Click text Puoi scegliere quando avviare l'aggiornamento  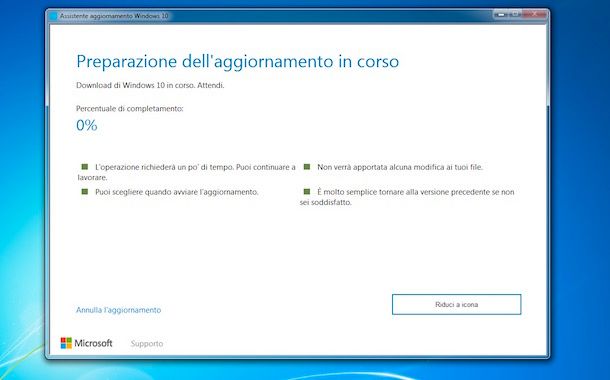coord(177,192)
